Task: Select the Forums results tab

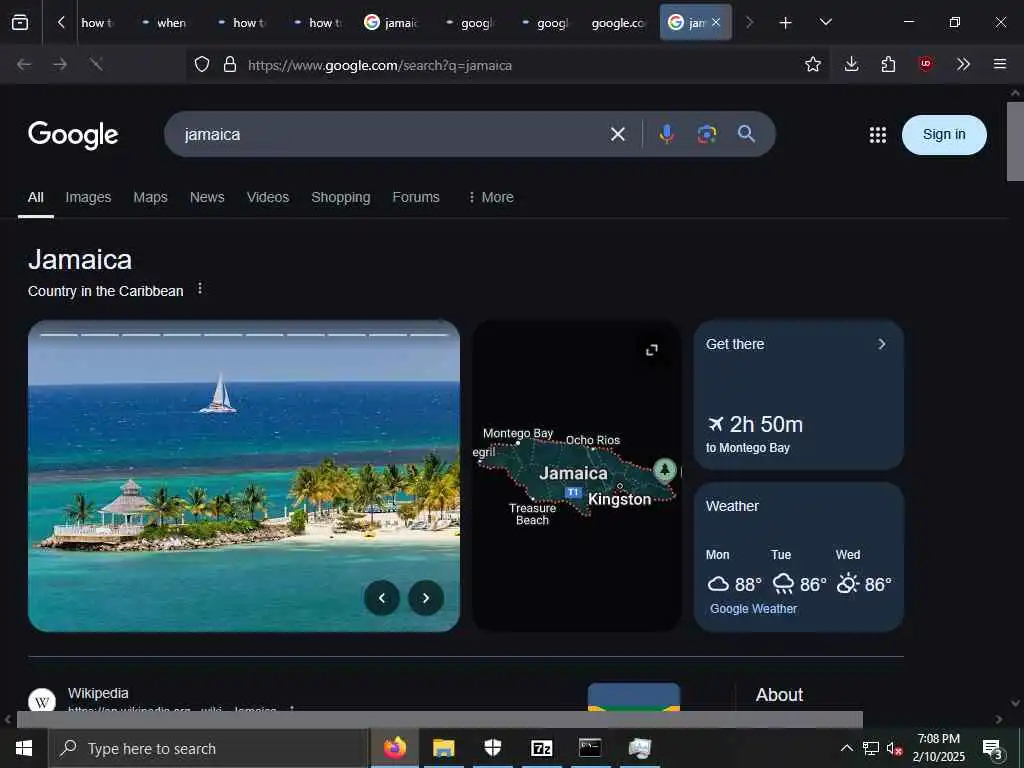Action: coord(416,197)
